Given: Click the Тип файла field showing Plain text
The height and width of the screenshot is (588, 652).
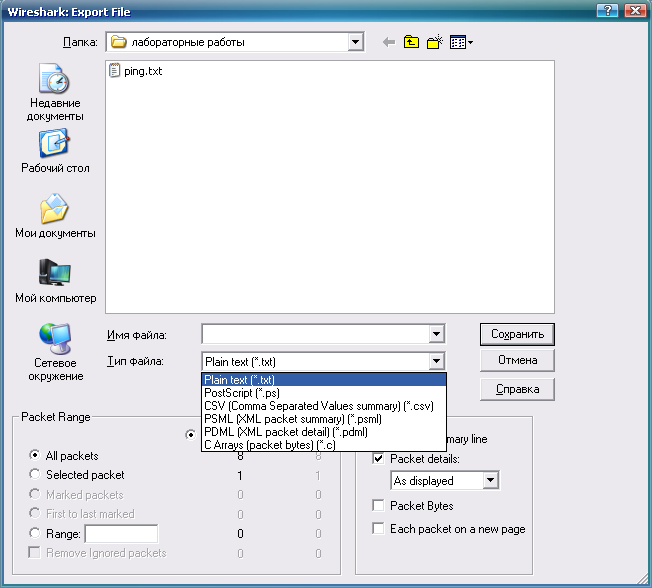Looking at the screenshot, I should tap(316, 361).
